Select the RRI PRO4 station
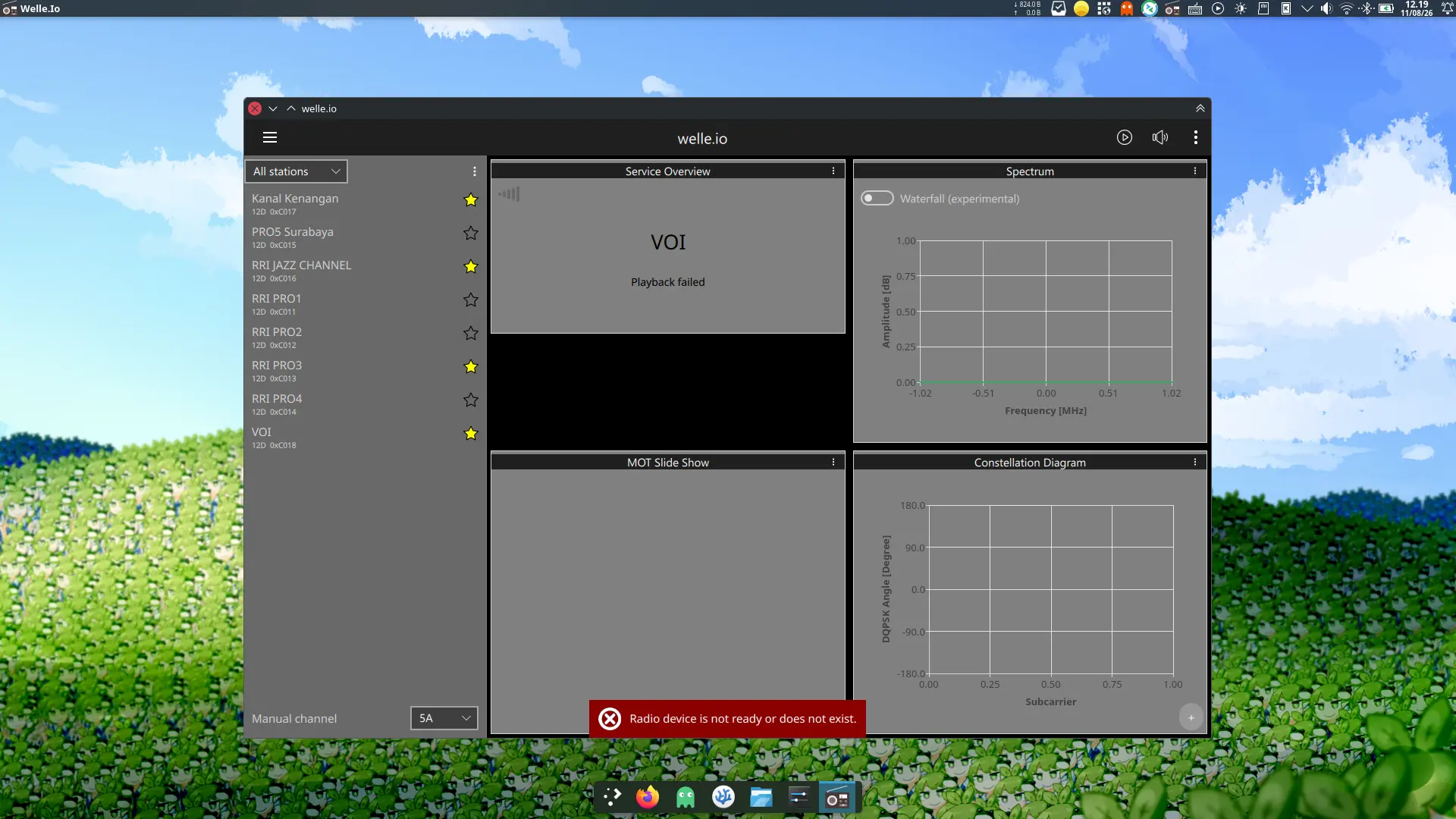 [365, 403]
